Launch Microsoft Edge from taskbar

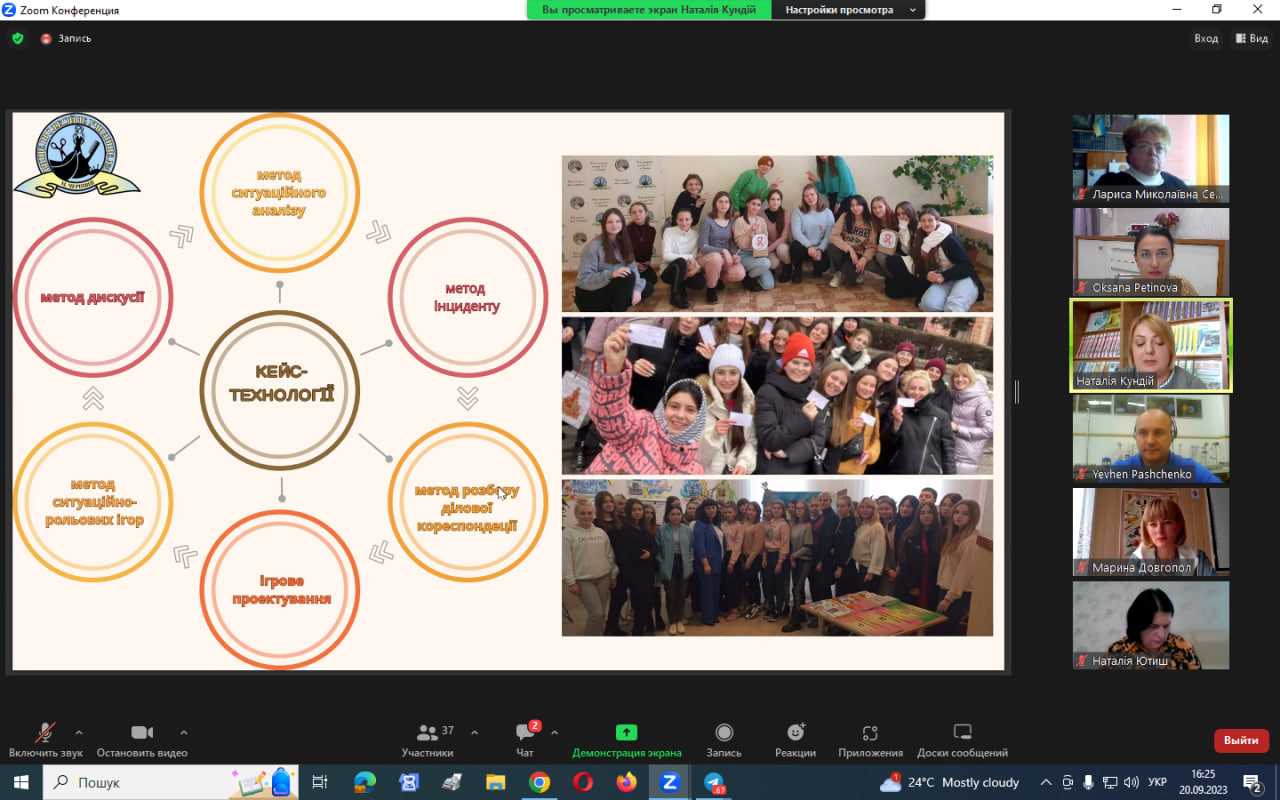click(x=364, y=782)
